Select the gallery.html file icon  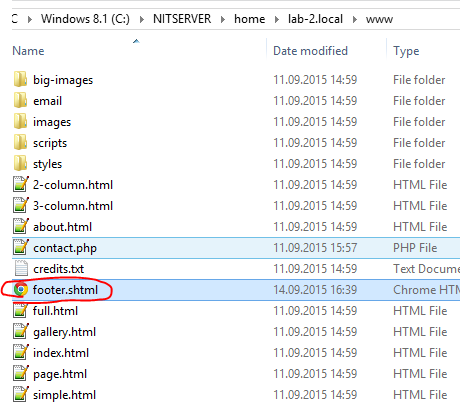pyautogui.click(x=21, y=332)
